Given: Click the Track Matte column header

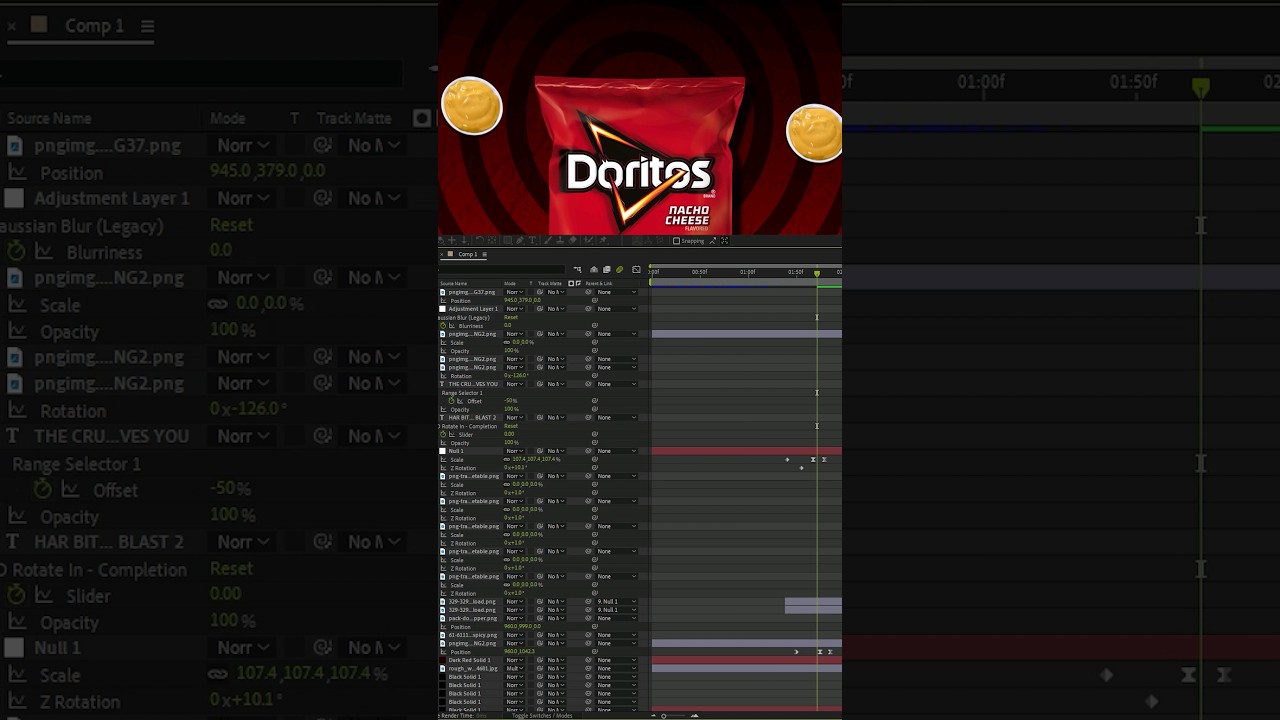Looking at the screenshot, I should [x=550, y=283].
